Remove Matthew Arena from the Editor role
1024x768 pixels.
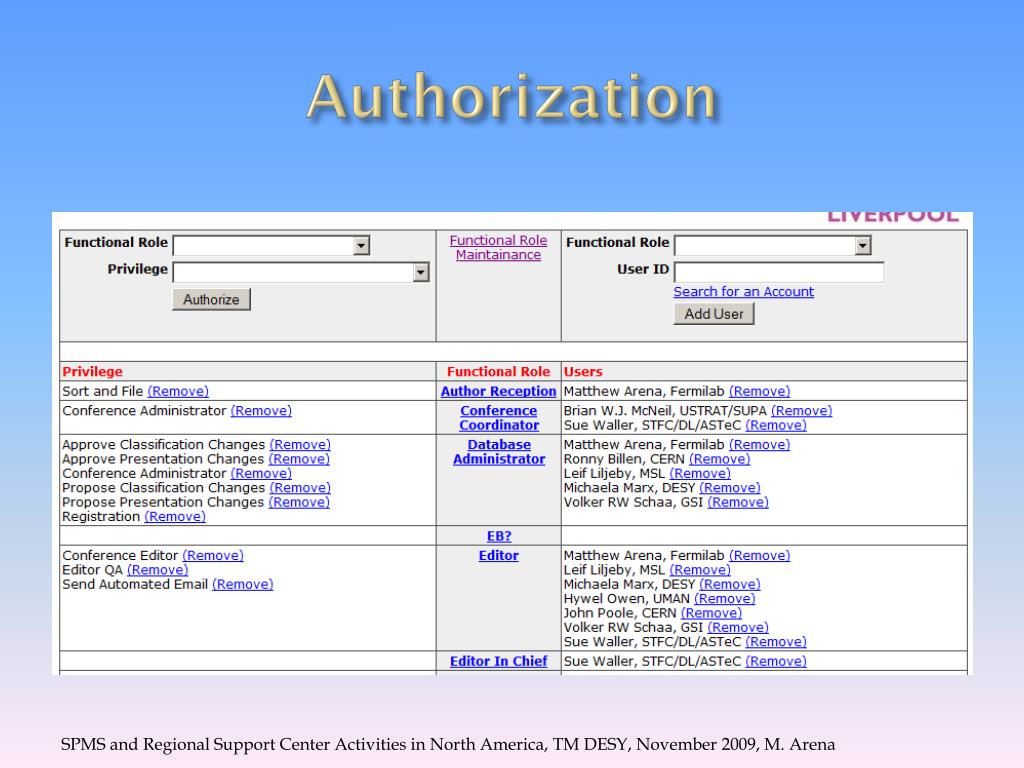(760, 556)
